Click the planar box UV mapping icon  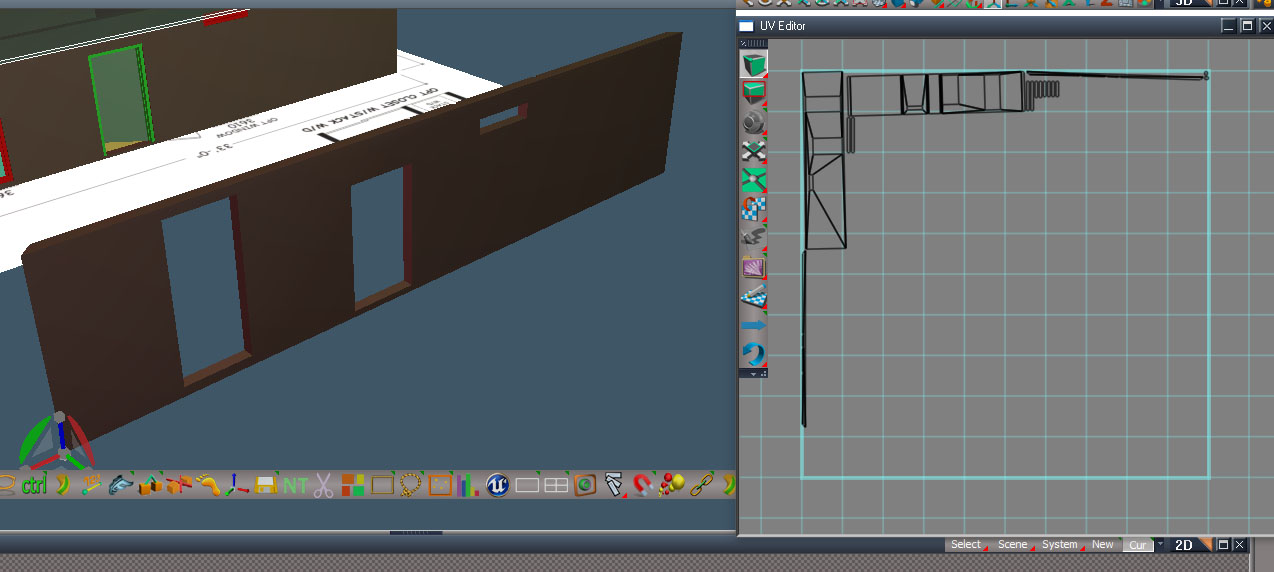[x=754, y=94]
